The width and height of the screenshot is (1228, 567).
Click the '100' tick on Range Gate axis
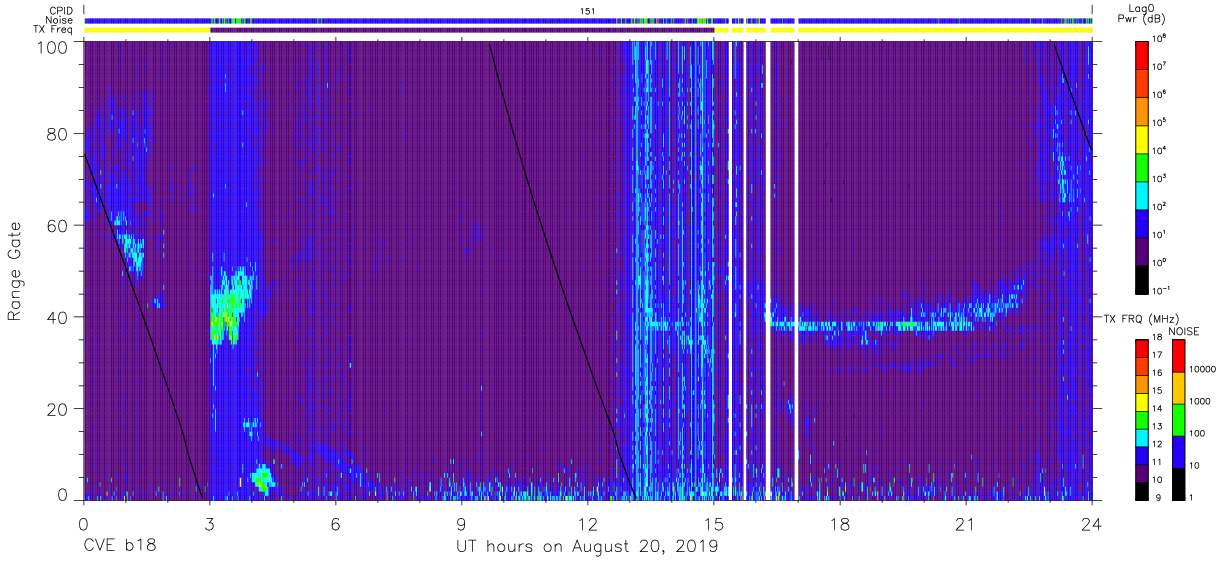coord(52,47)
